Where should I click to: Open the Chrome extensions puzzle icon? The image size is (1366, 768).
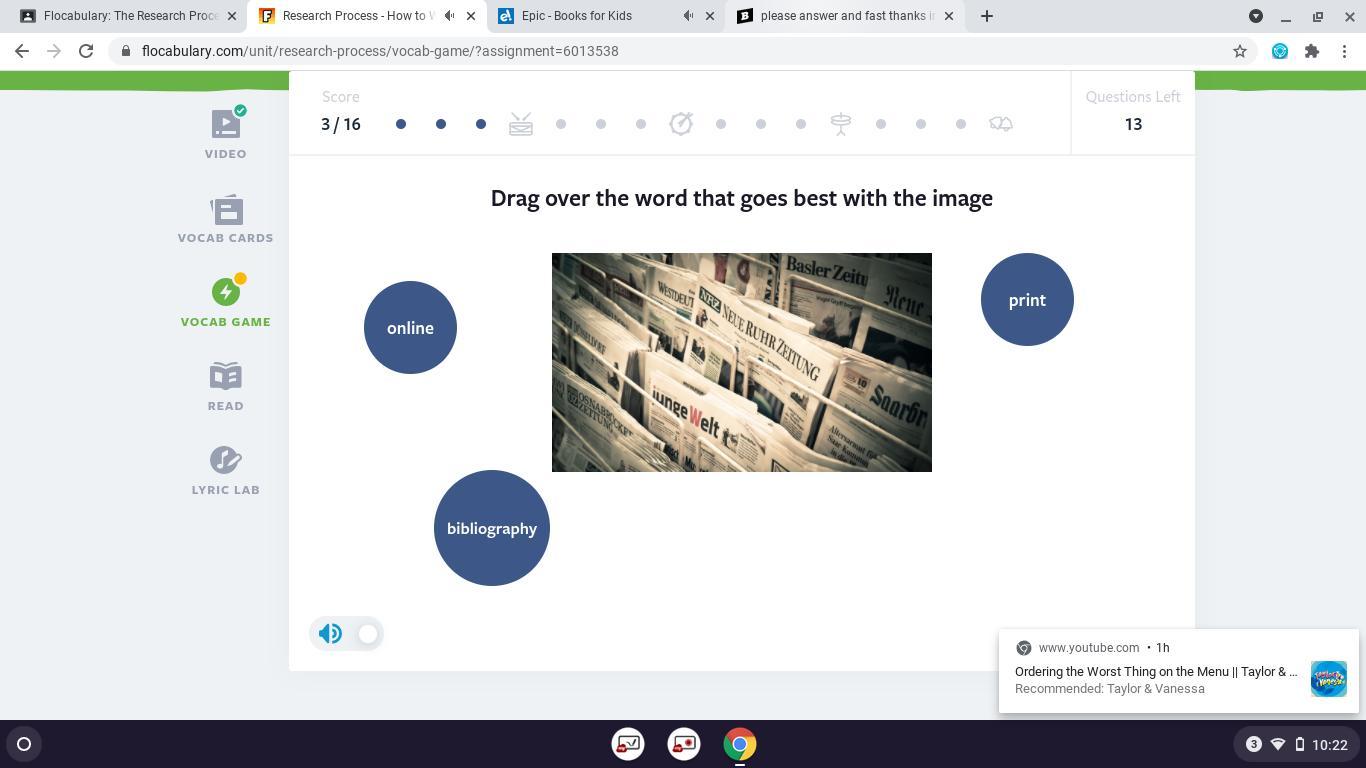point(1312,51)
